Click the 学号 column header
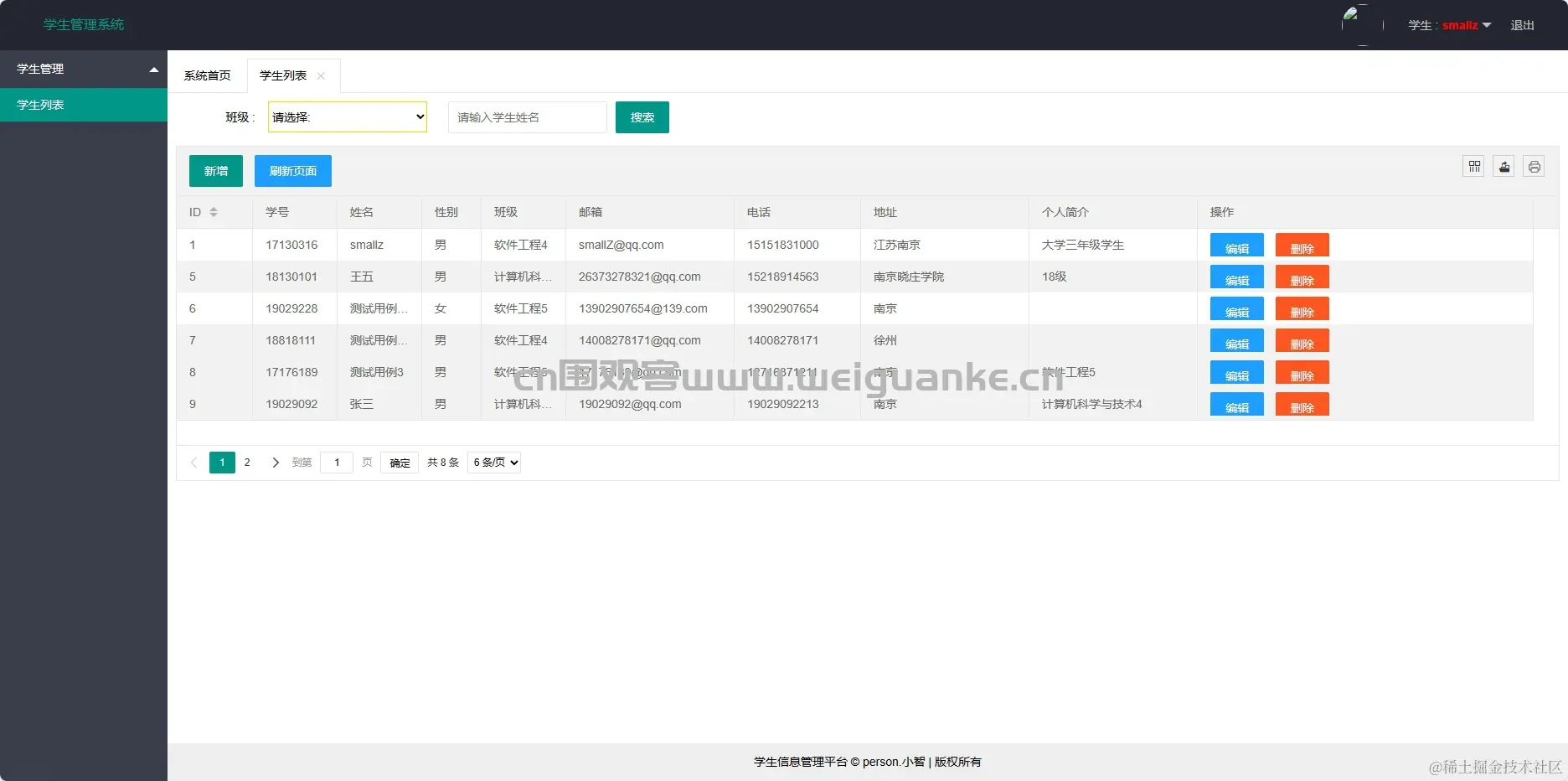 (295, 212)
